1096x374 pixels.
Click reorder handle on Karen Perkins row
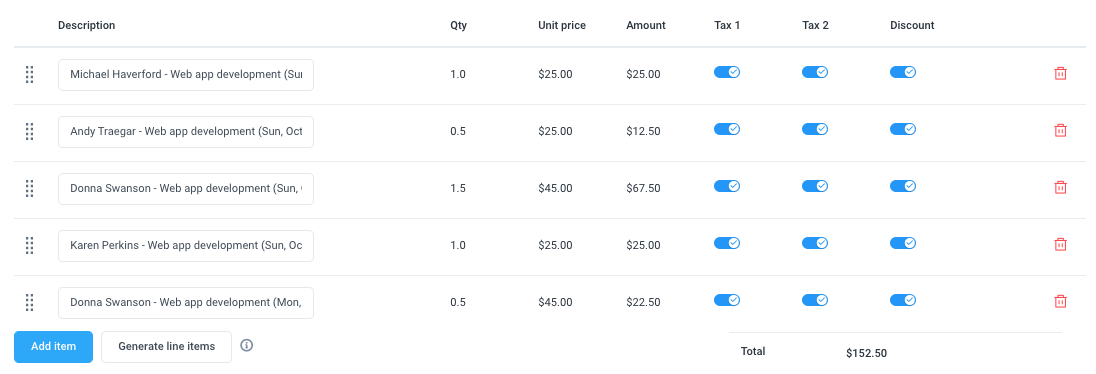[x=29, y=245]
